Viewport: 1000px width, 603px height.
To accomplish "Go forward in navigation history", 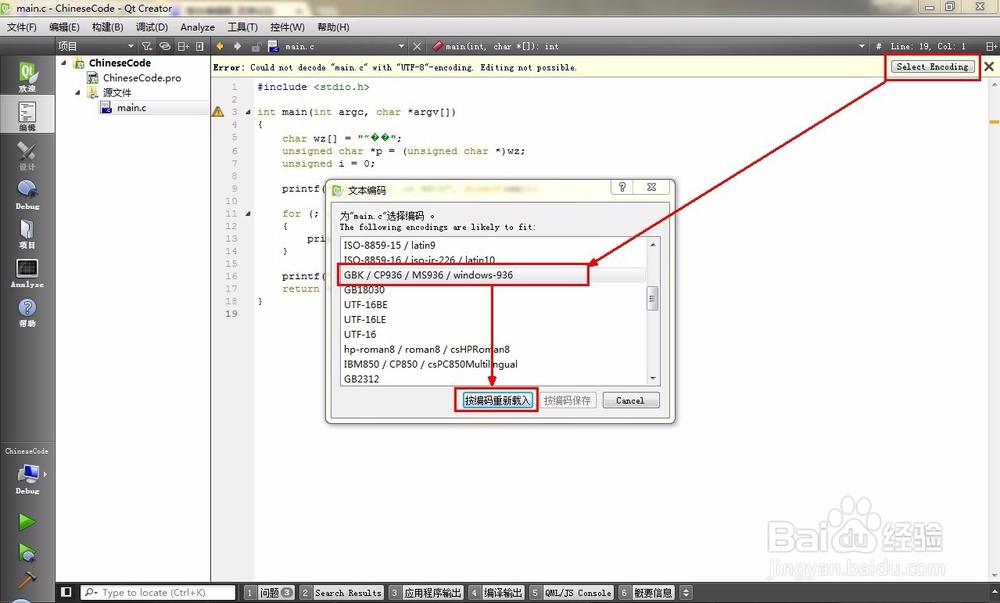I will [237, 46].
